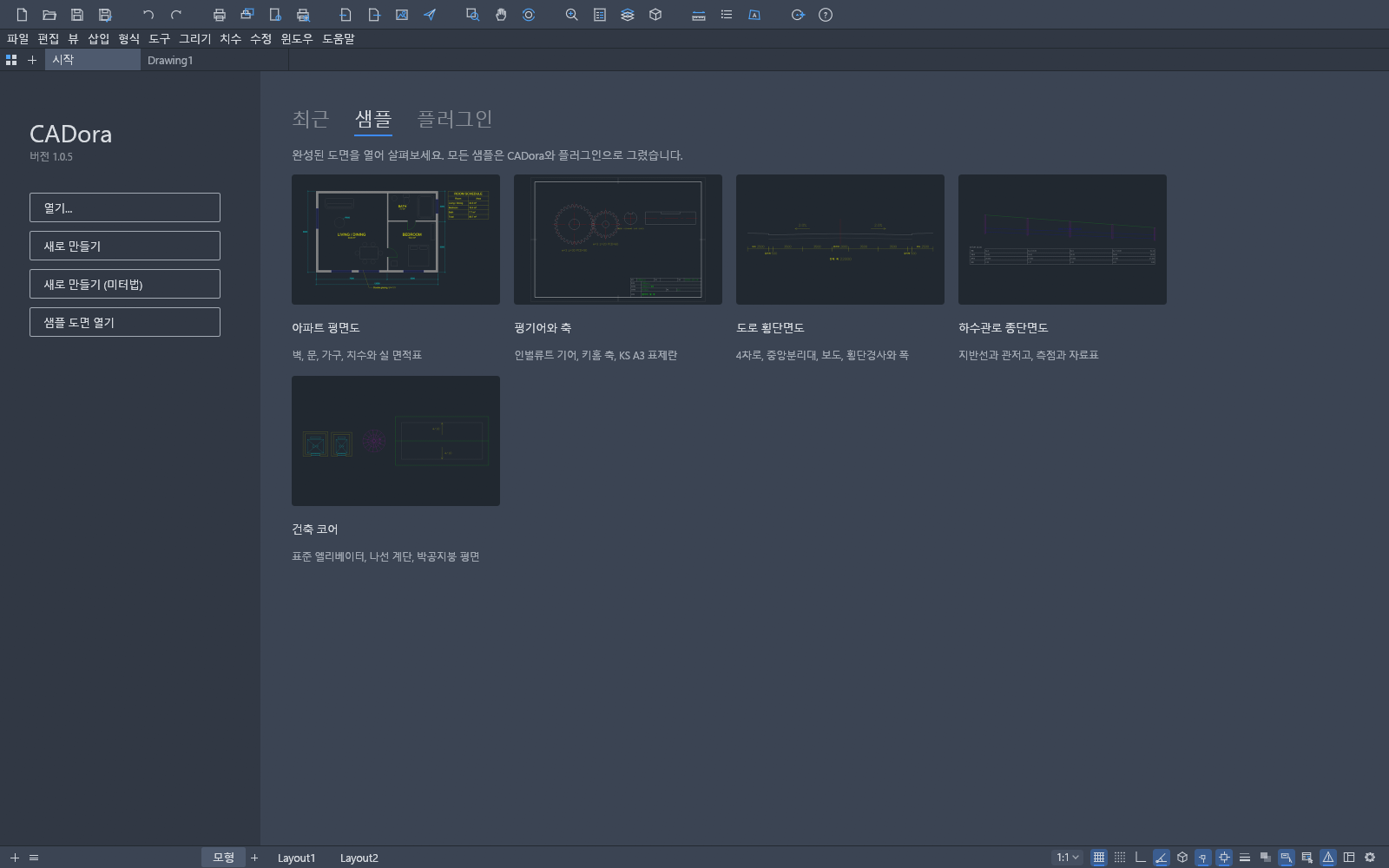
Task: Click the page setup icon
Action: (275, 15)
